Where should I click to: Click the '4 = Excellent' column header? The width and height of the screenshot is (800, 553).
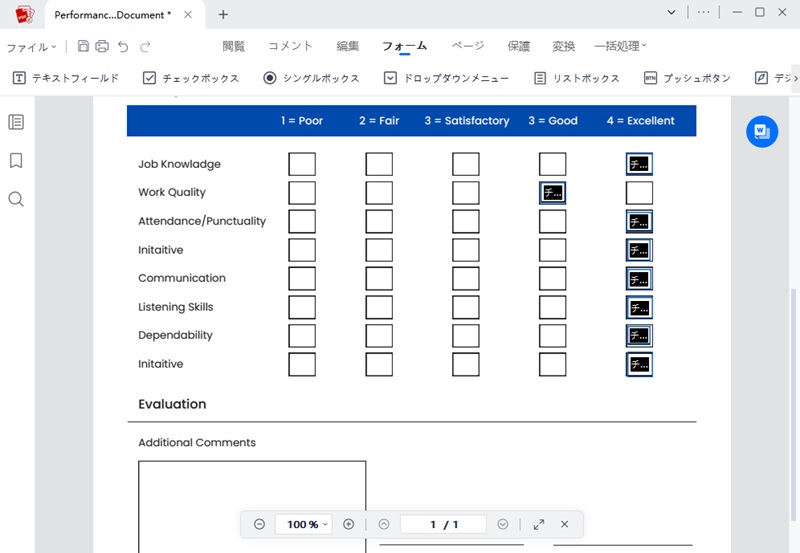click(641, 121)
